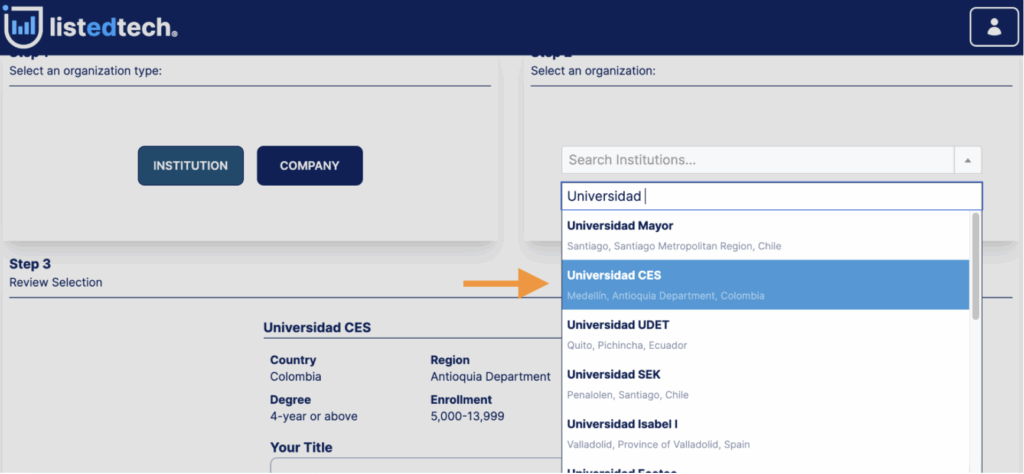Open the user profile icon

pyautogui.click(x=994, y=27)
